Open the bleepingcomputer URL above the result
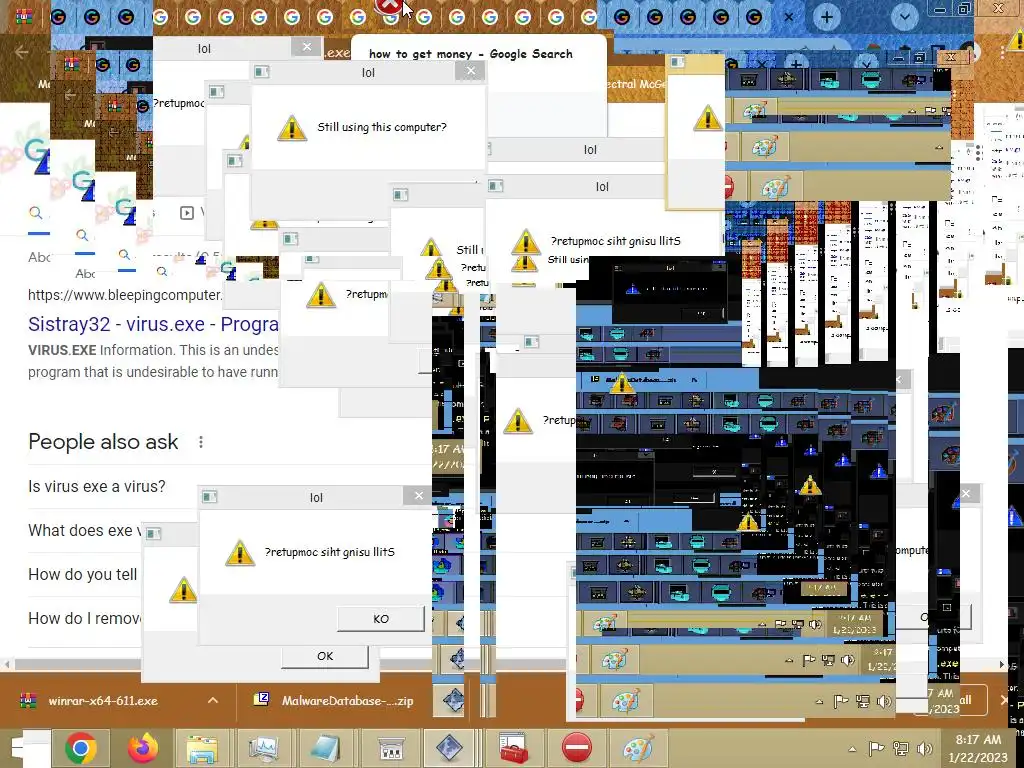Viewport: 1024px width, 768px height. (125, 295)
